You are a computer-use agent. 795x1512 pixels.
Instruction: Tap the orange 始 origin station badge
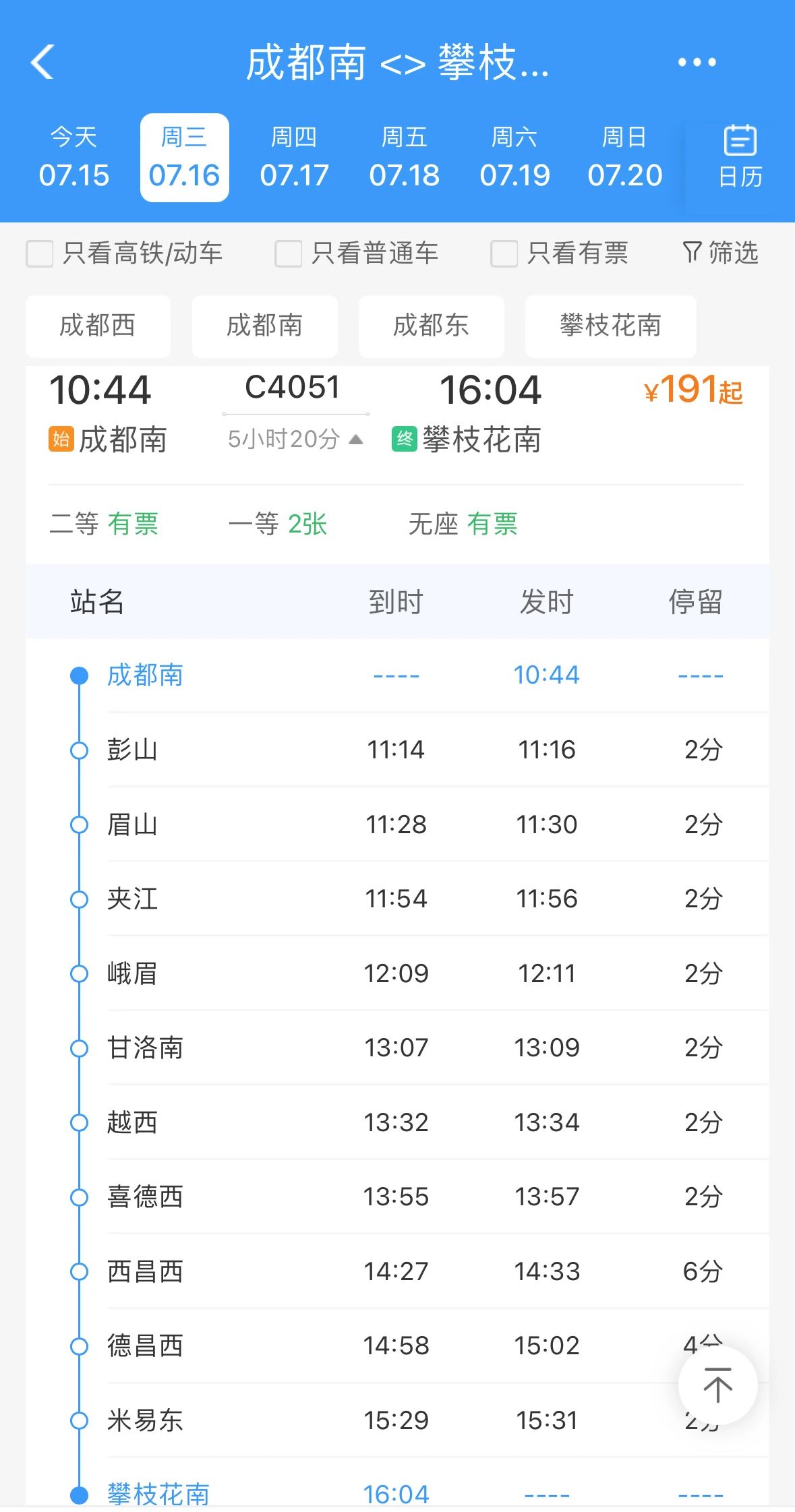click(61, 440)
